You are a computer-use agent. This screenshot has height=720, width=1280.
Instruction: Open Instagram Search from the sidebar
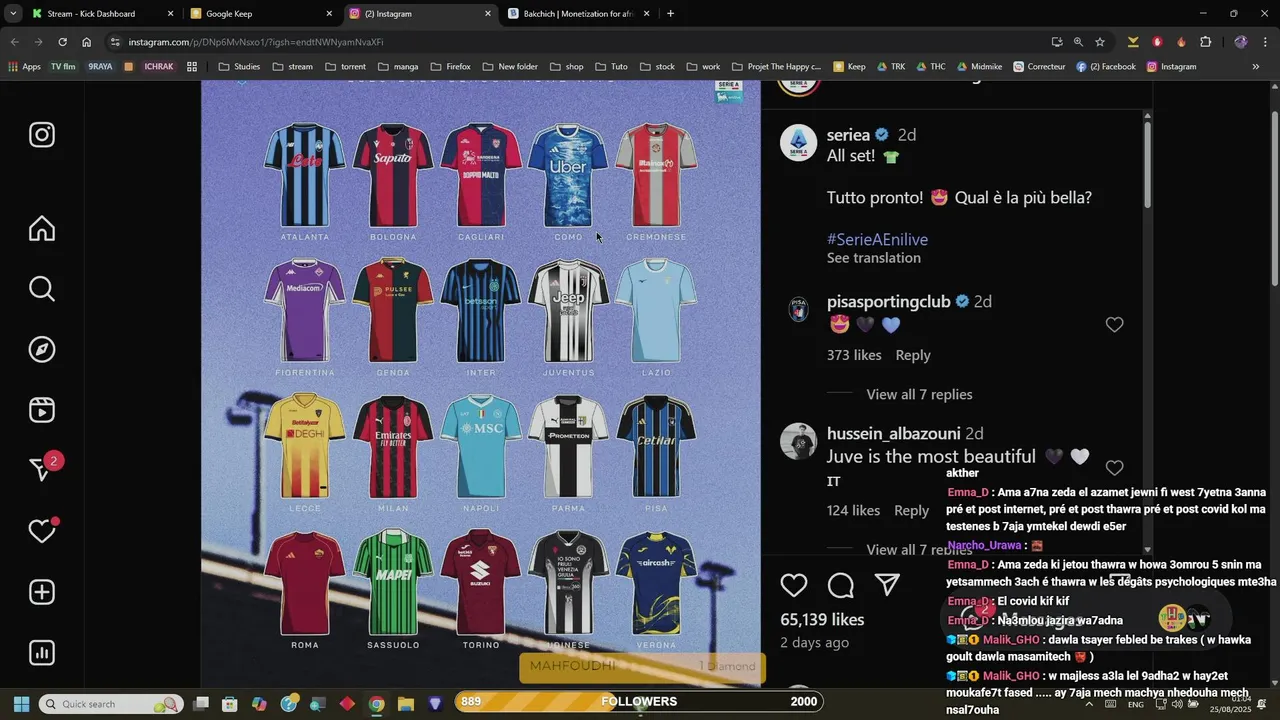(x=42, y=289)
